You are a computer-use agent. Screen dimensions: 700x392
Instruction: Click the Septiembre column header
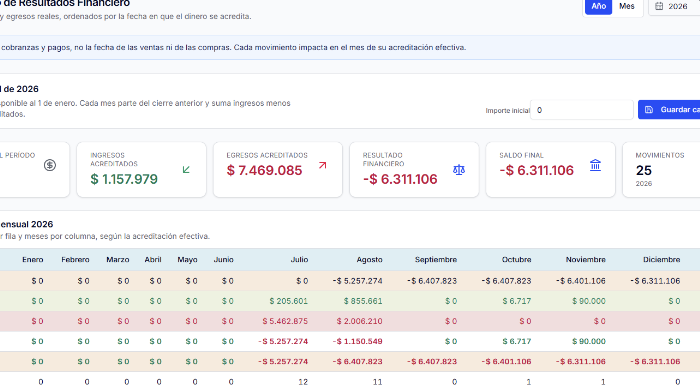(x=436, y=259)
